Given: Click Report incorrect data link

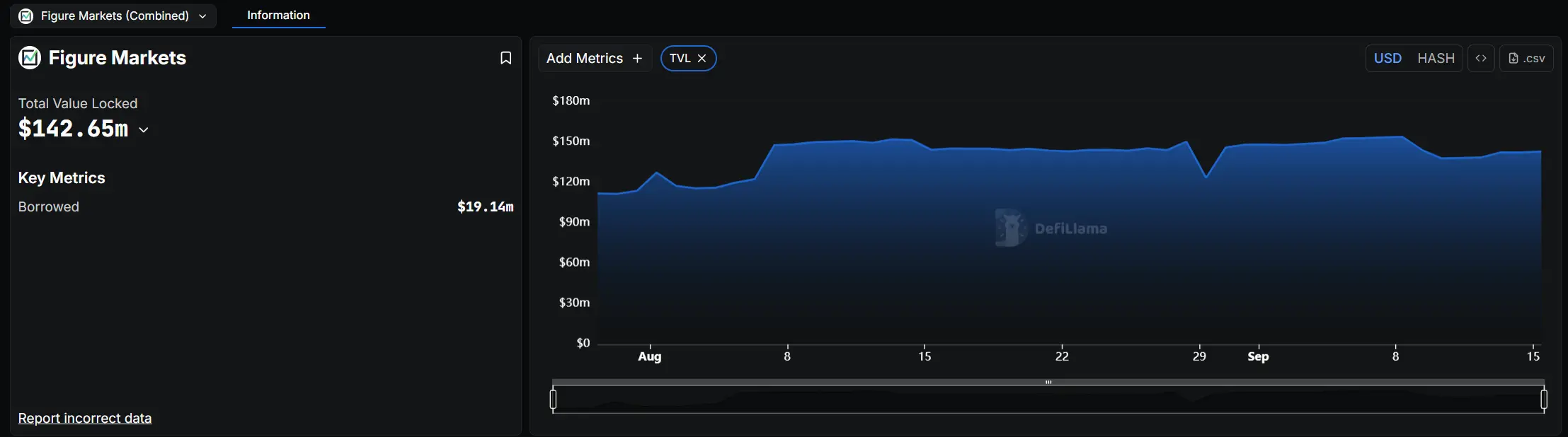Looking at the screenshot, I should click(x=85, y=418).
